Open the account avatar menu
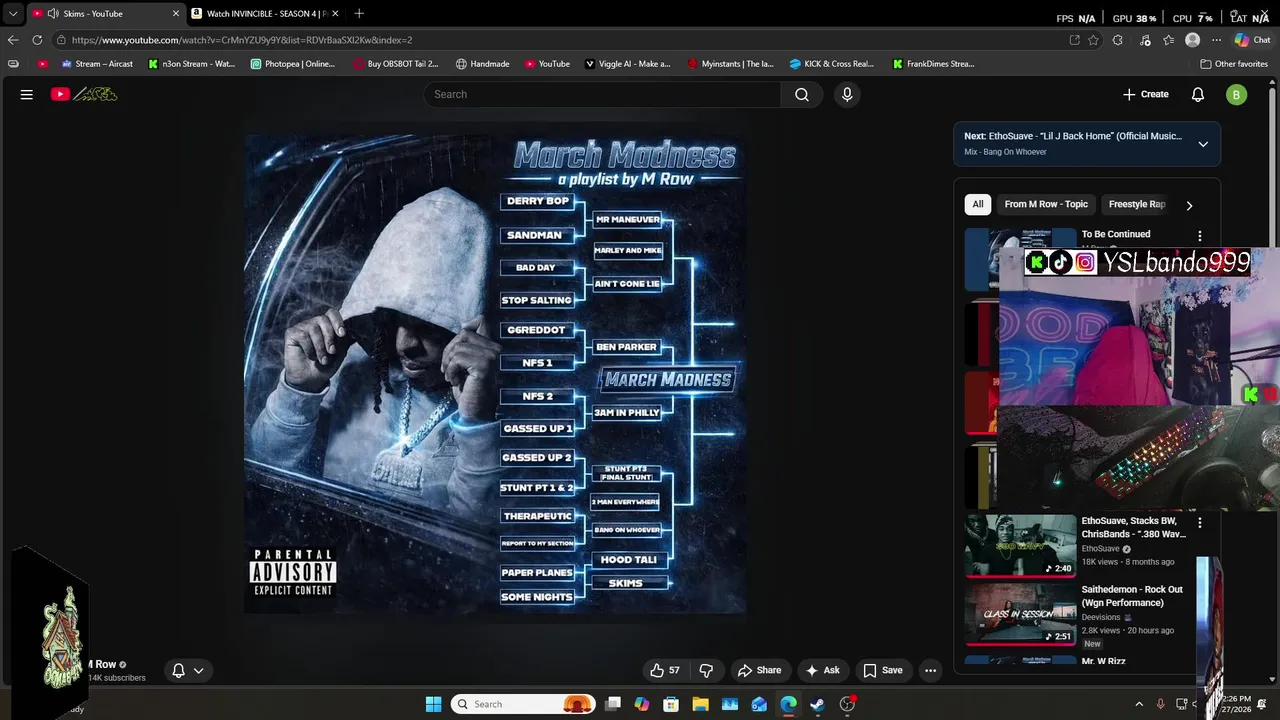The width and height of the screenshot is (1280, 720). (1237, 95)
